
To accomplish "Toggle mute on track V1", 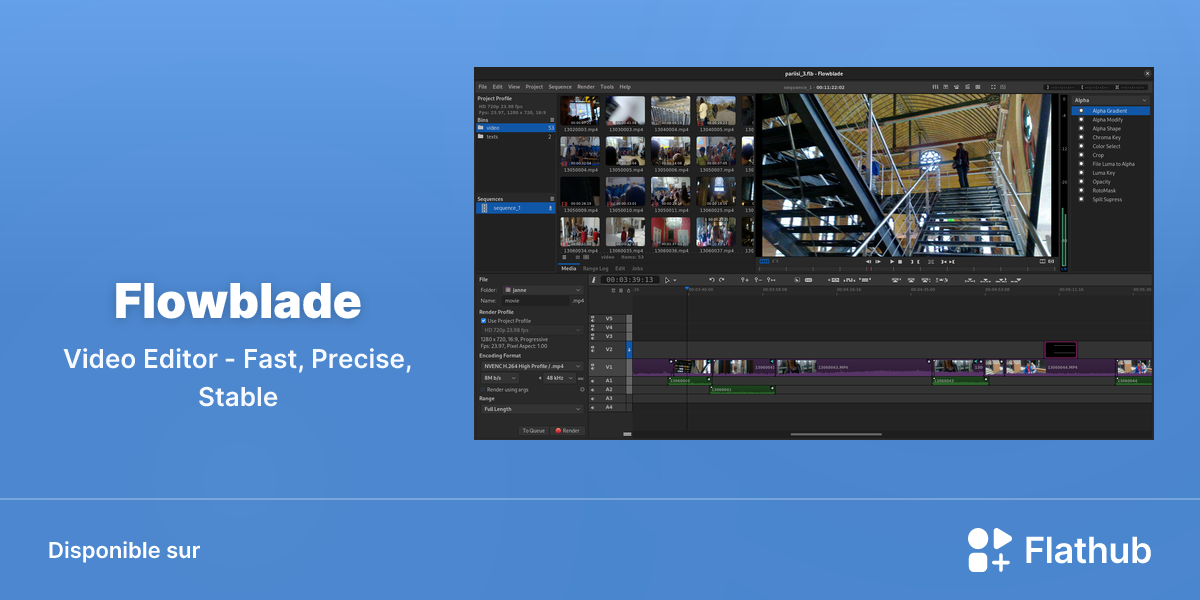I will (592, 368).
